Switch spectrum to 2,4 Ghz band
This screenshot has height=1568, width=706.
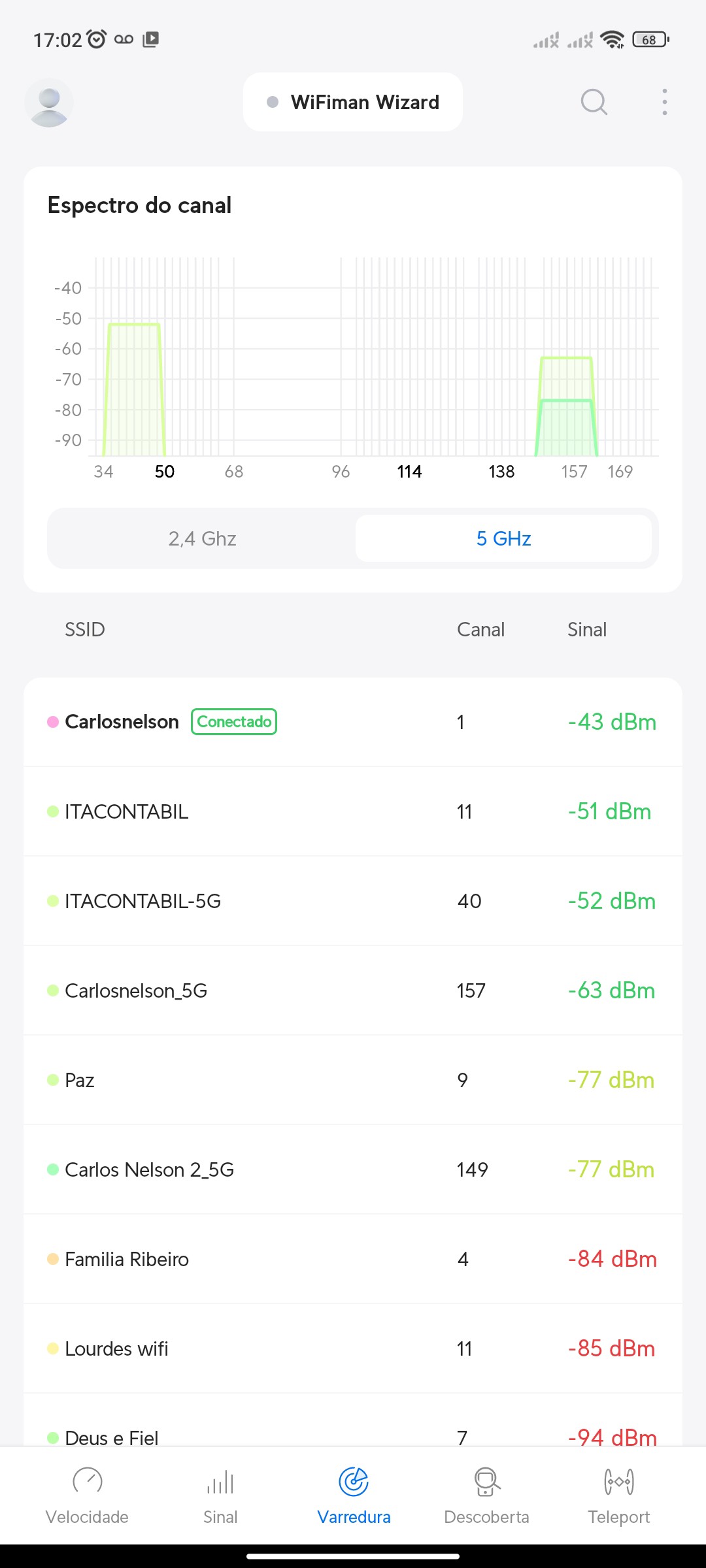202,538
